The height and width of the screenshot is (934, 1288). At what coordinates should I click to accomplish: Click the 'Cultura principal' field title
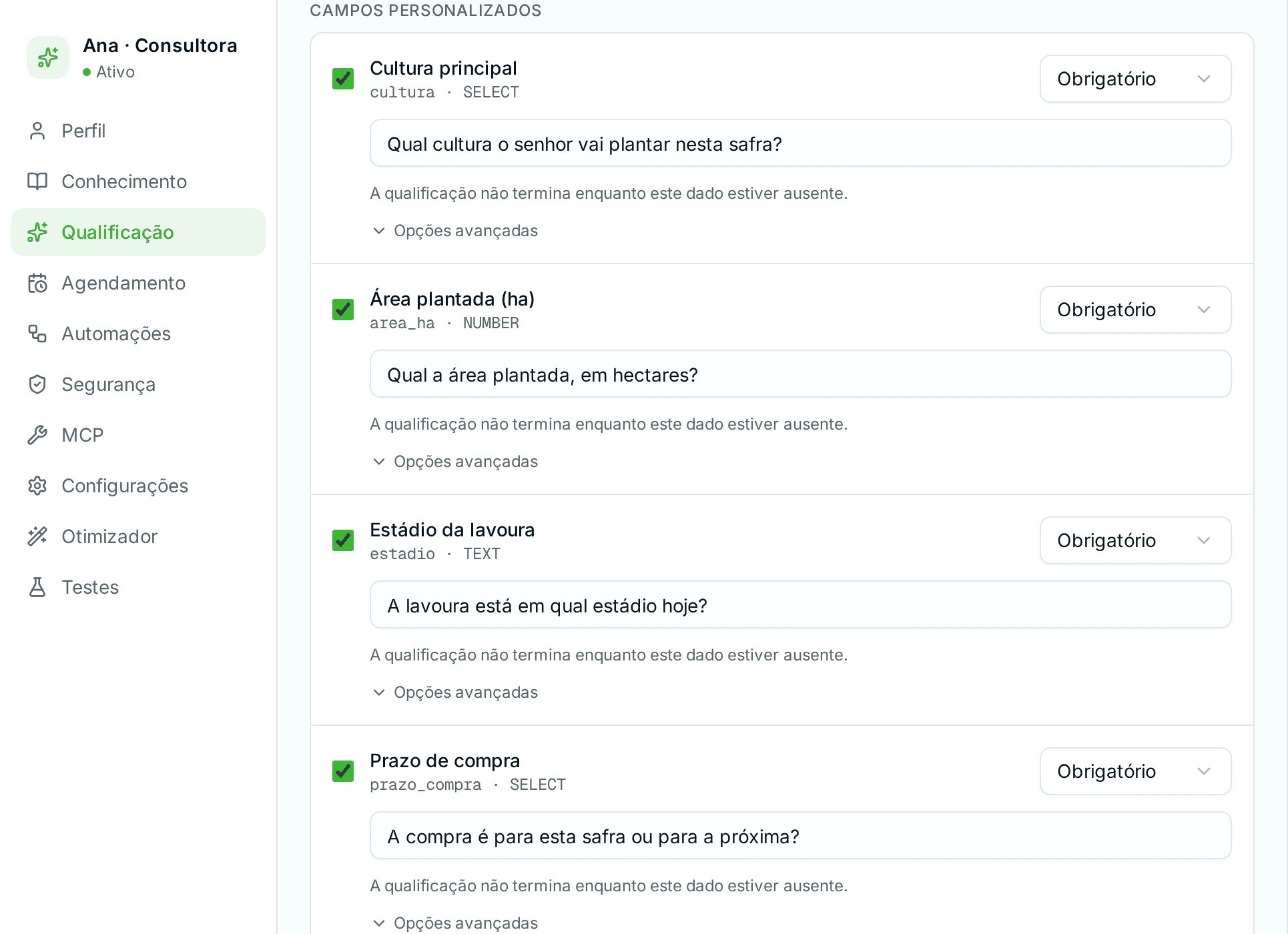pos(443,68)
